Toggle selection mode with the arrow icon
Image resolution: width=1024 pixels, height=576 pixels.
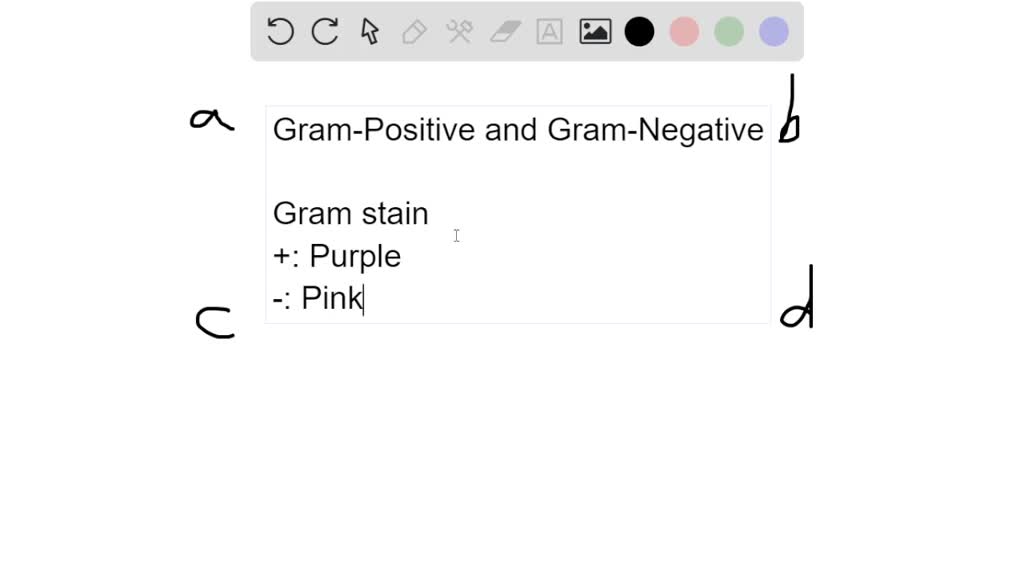[x=369, y=31]
